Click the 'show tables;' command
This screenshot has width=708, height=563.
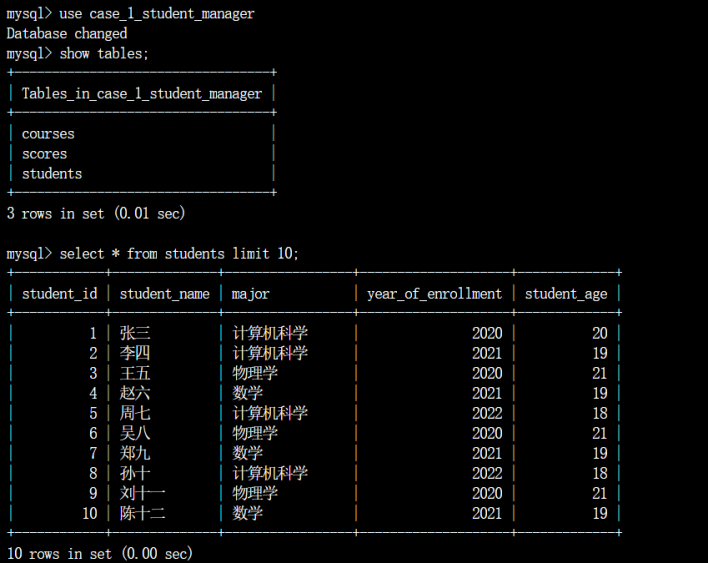(x=104, y=54)
